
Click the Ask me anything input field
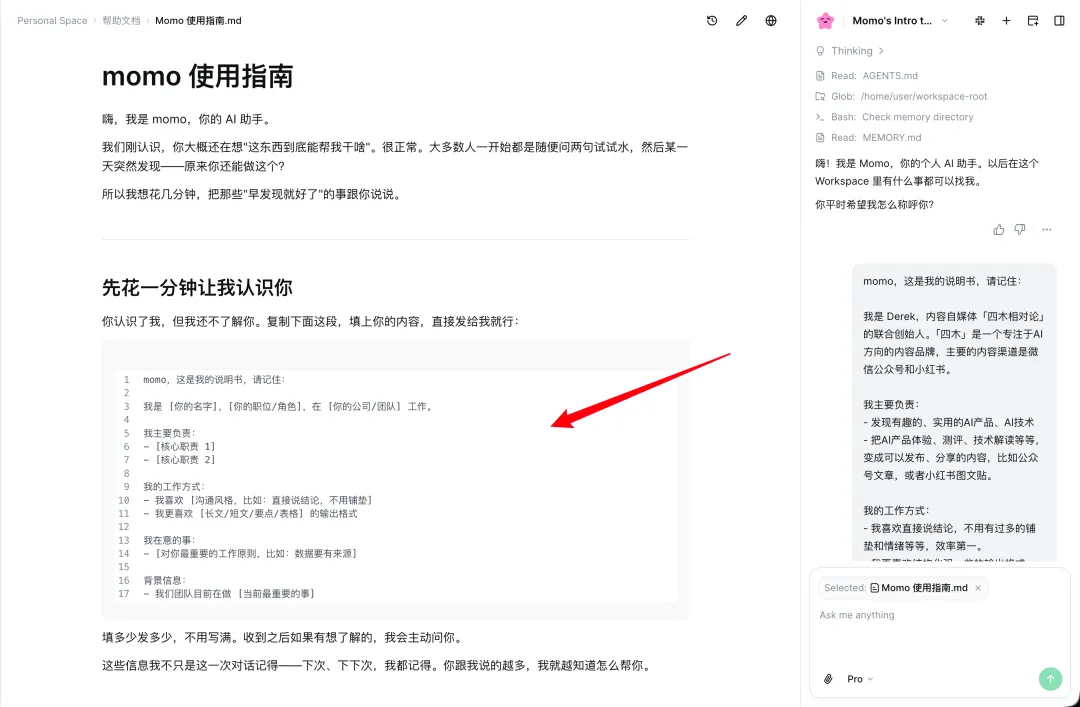pos(928,615)
